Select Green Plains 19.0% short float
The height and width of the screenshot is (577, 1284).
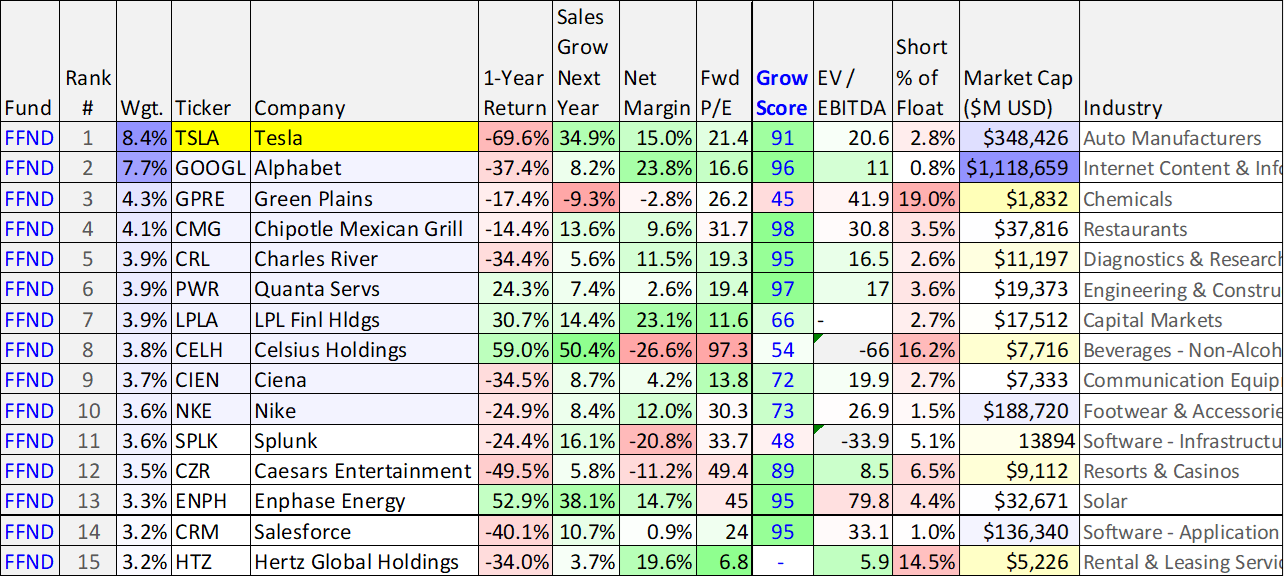pyautogui.click(x=926, y=199)
